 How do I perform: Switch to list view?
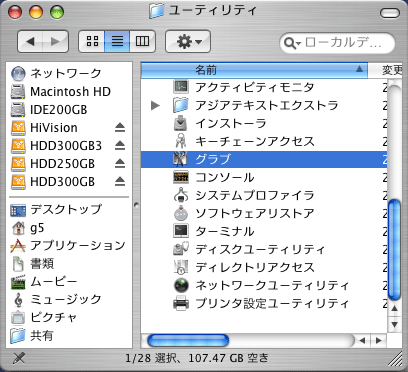(117, 41)
